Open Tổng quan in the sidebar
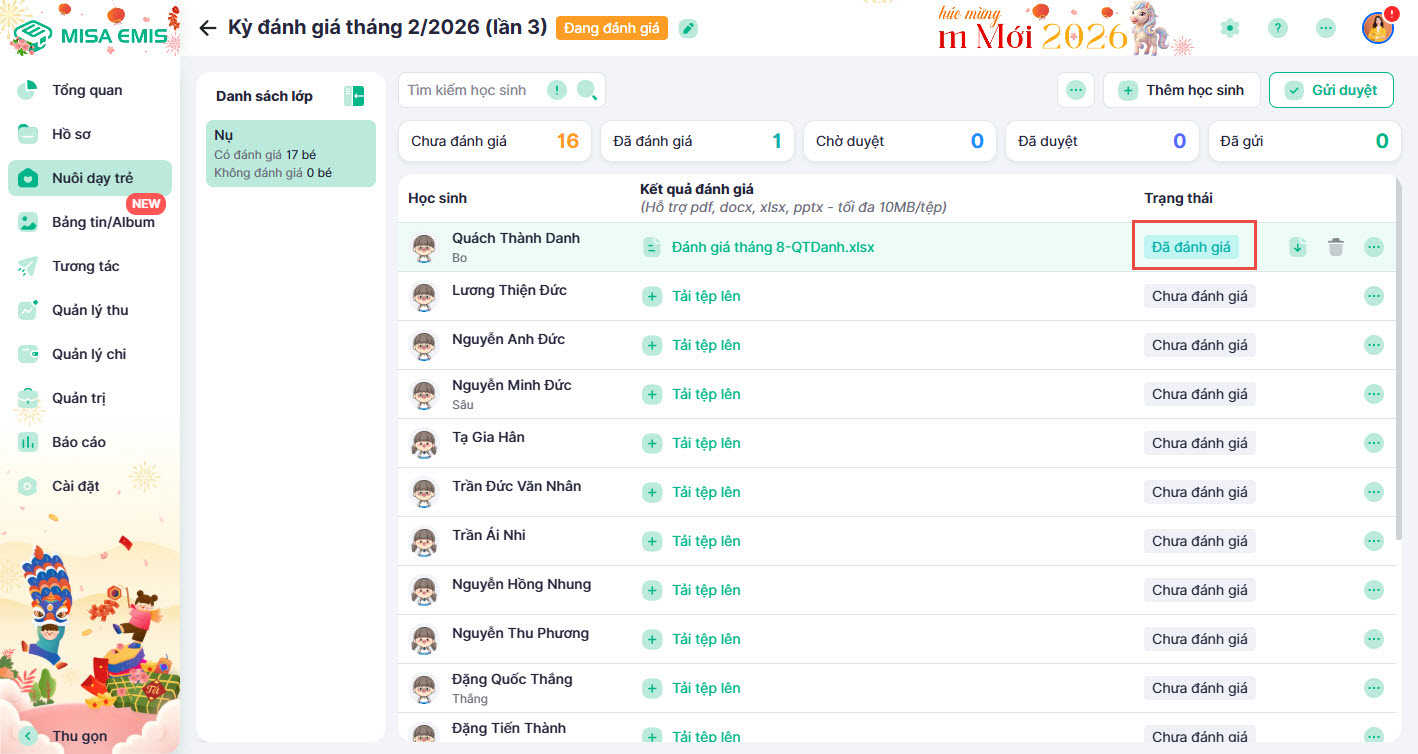The width and height of the screenshot is (1418, 754). tap(87, 90)
